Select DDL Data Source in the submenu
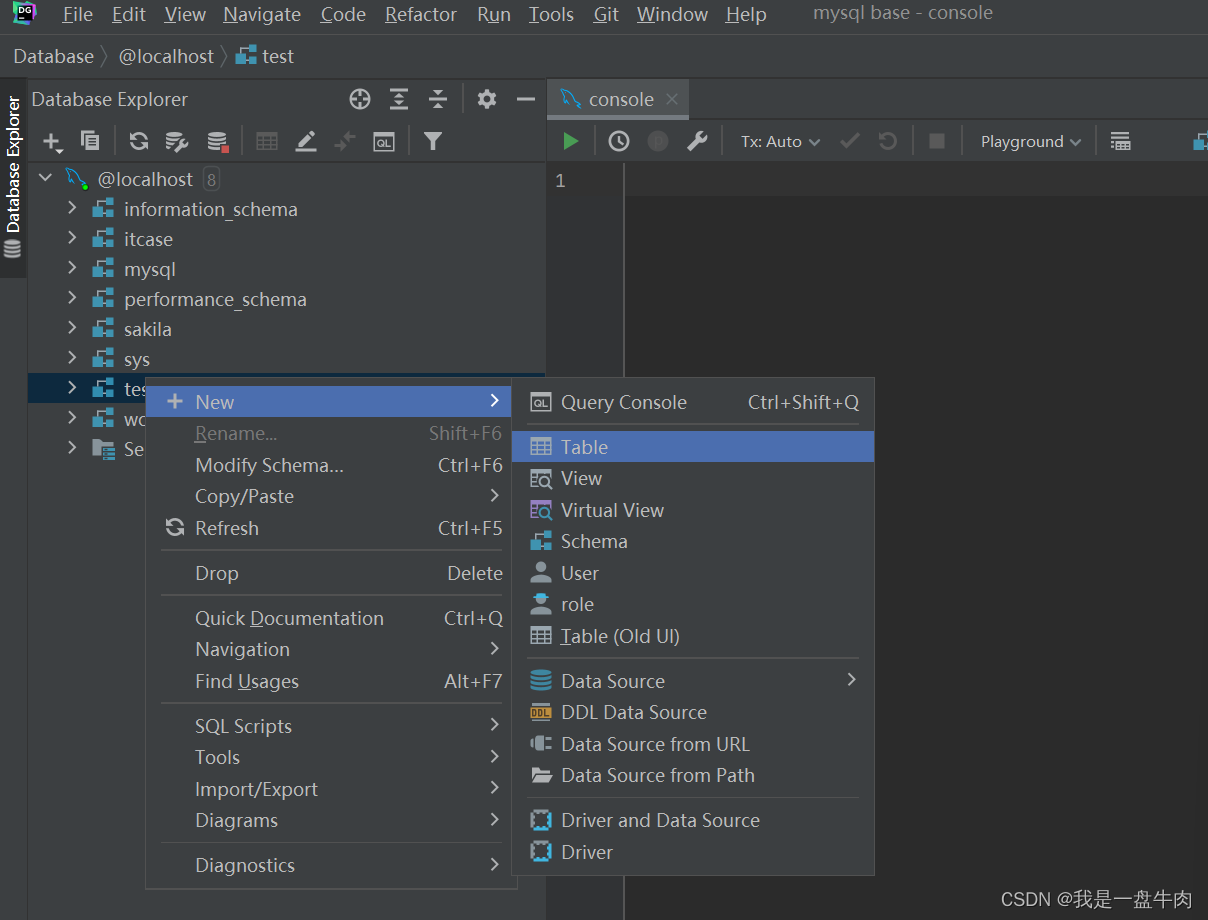The height and width of the screenshot is (920, 1208). click(693, 712)
